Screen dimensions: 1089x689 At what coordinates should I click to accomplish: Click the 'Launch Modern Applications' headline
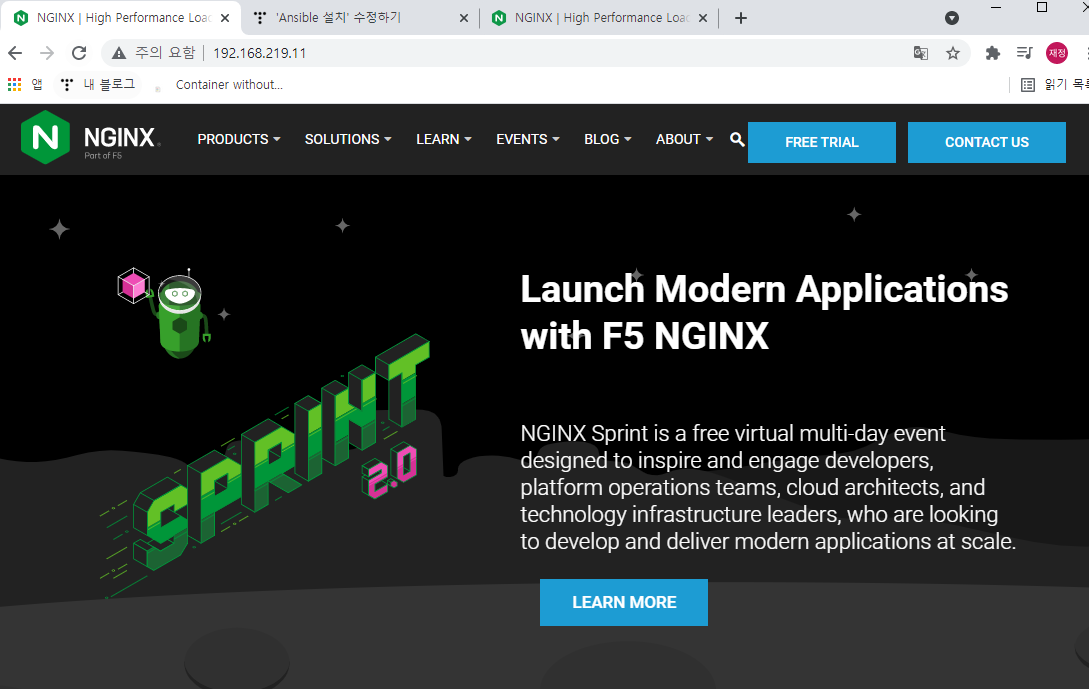pos(764,313)
